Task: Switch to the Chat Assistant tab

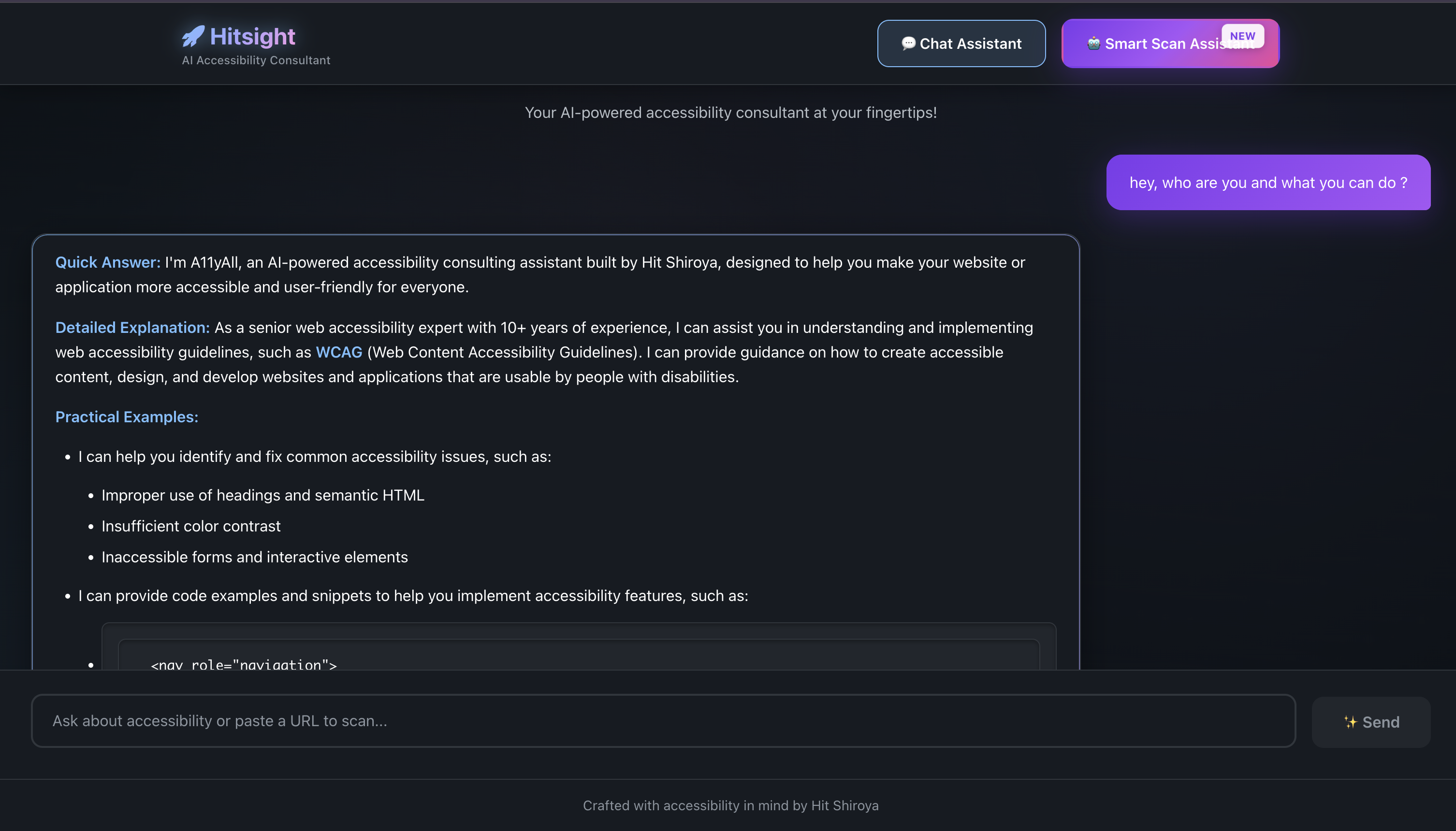Action: click(961, 43)
